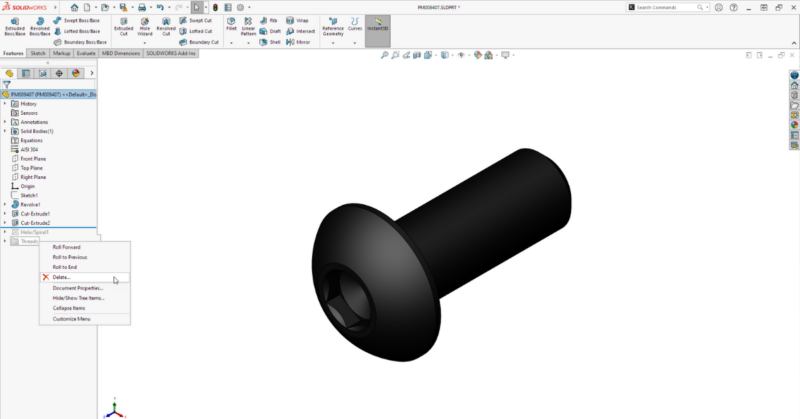800x419 pixels.
Task: Open the Options gear icon
Action: (240, 8)
